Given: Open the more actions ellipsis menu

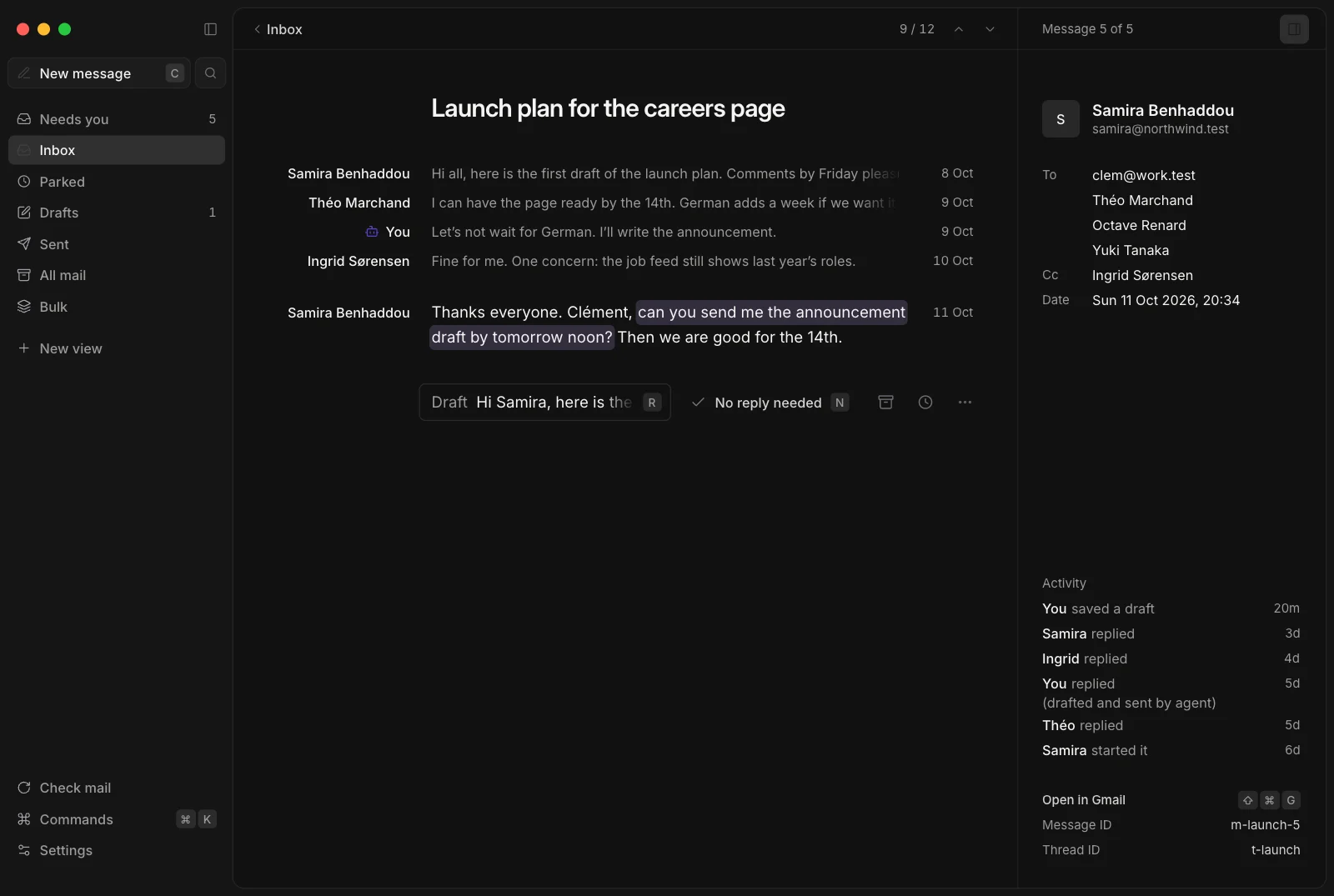Looking at the screenshot, I should pos(965,403).
